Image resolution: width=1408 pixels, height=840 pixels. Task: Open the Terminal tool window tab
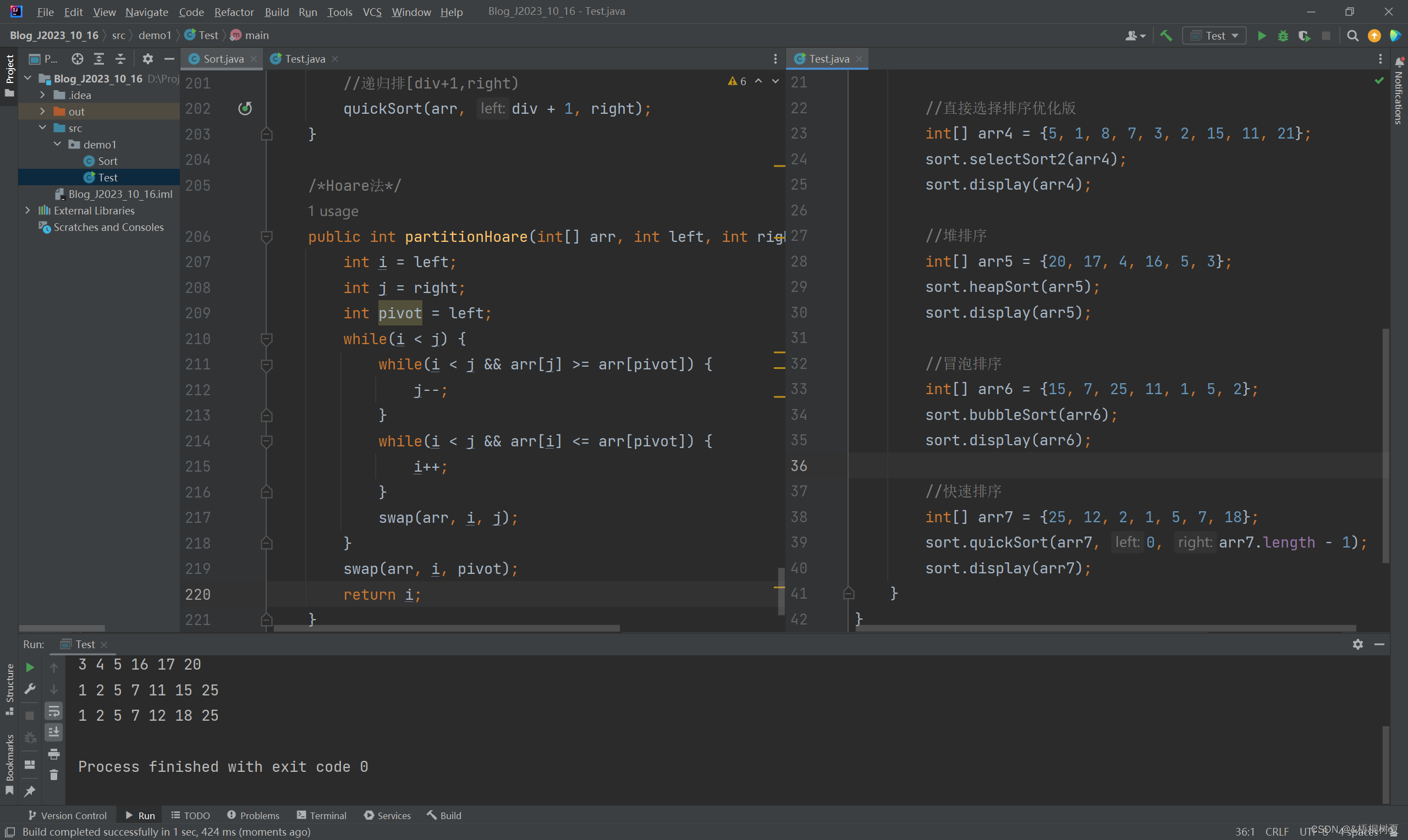click(322, 815)
